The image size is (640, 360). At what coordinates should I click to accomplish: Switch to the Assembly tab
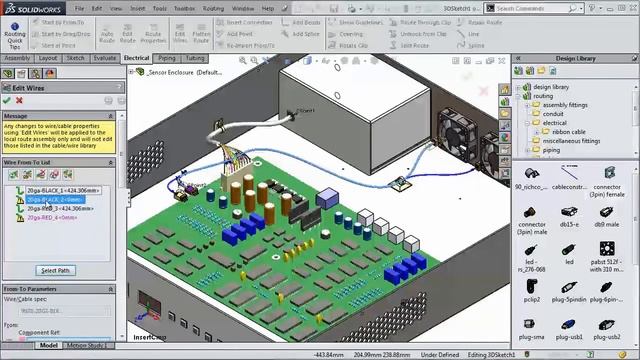coord(17,58)
